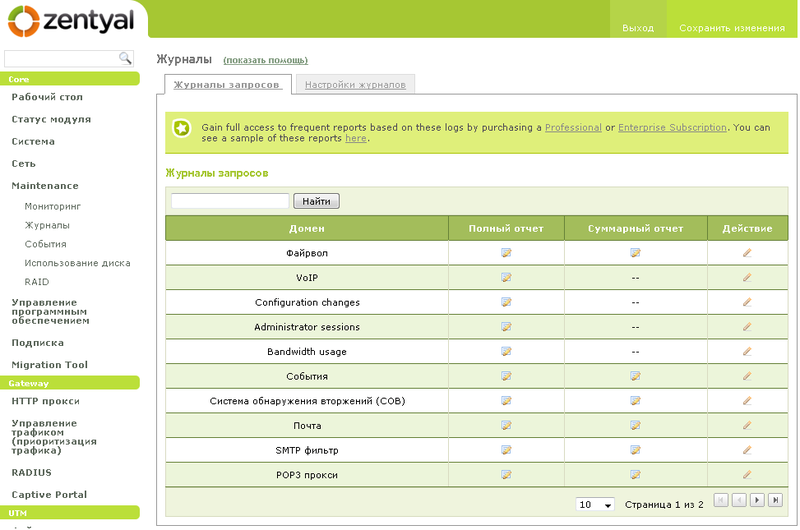Switch to Журналы запросов tab
The image size is (800, 530).
pos(227,85)
